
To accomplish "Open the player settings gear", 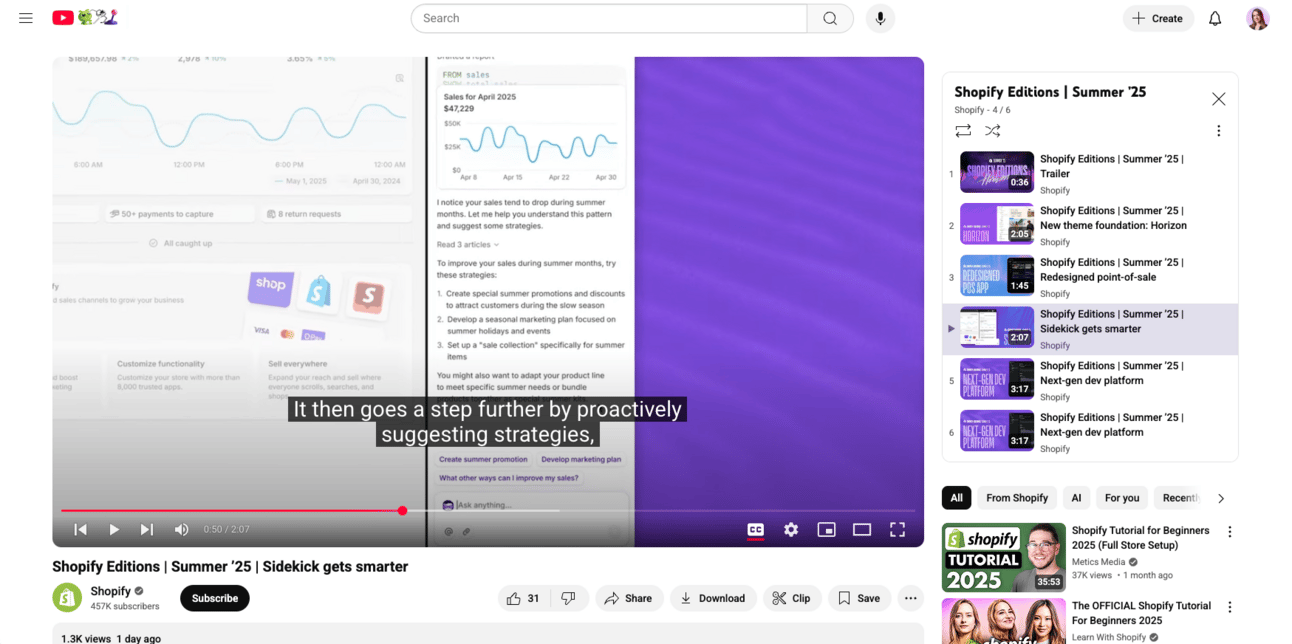I will [791, 530].
